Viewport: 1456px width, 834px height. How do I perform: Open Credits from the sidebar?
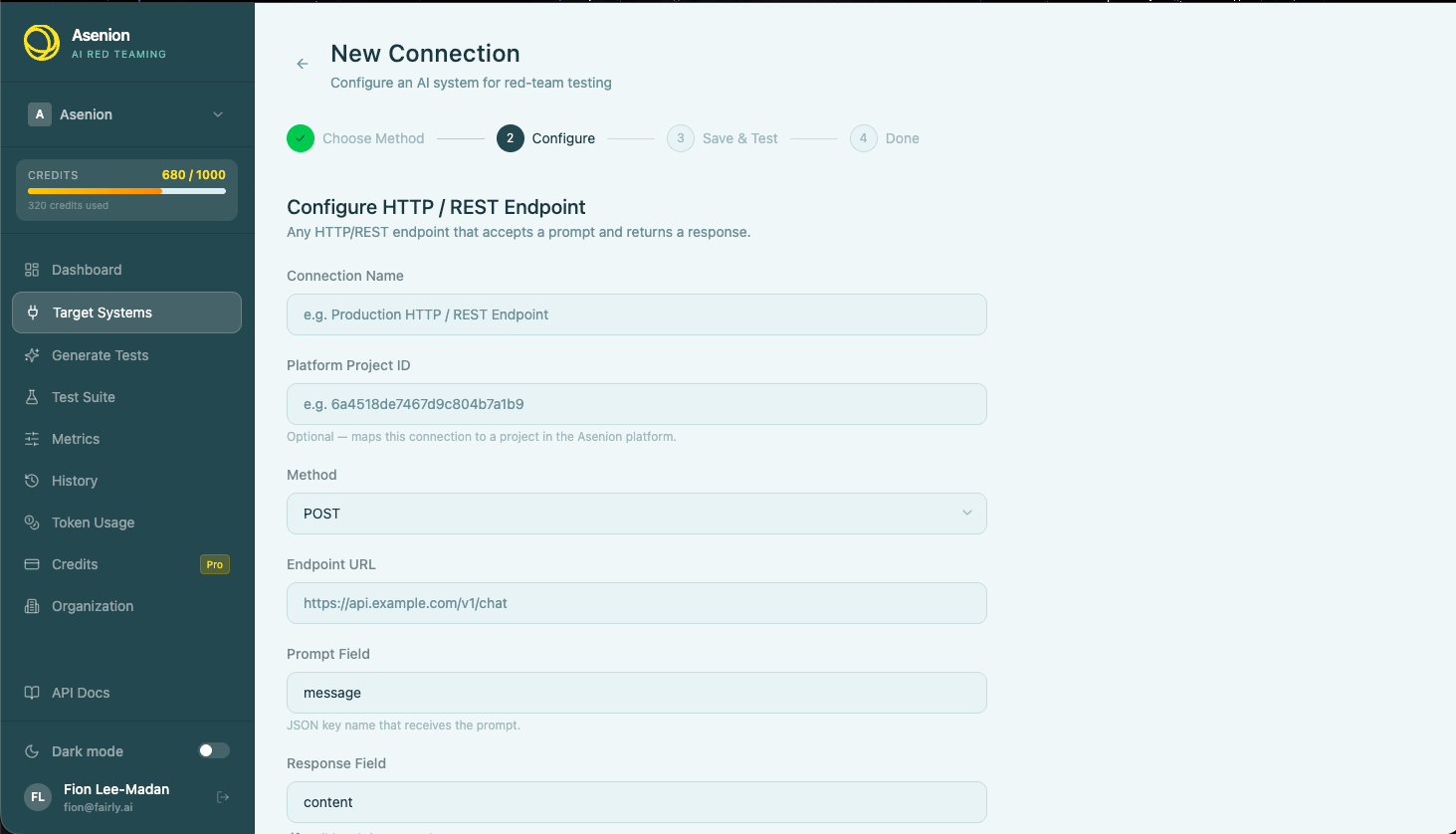click(x=126, y=564)
